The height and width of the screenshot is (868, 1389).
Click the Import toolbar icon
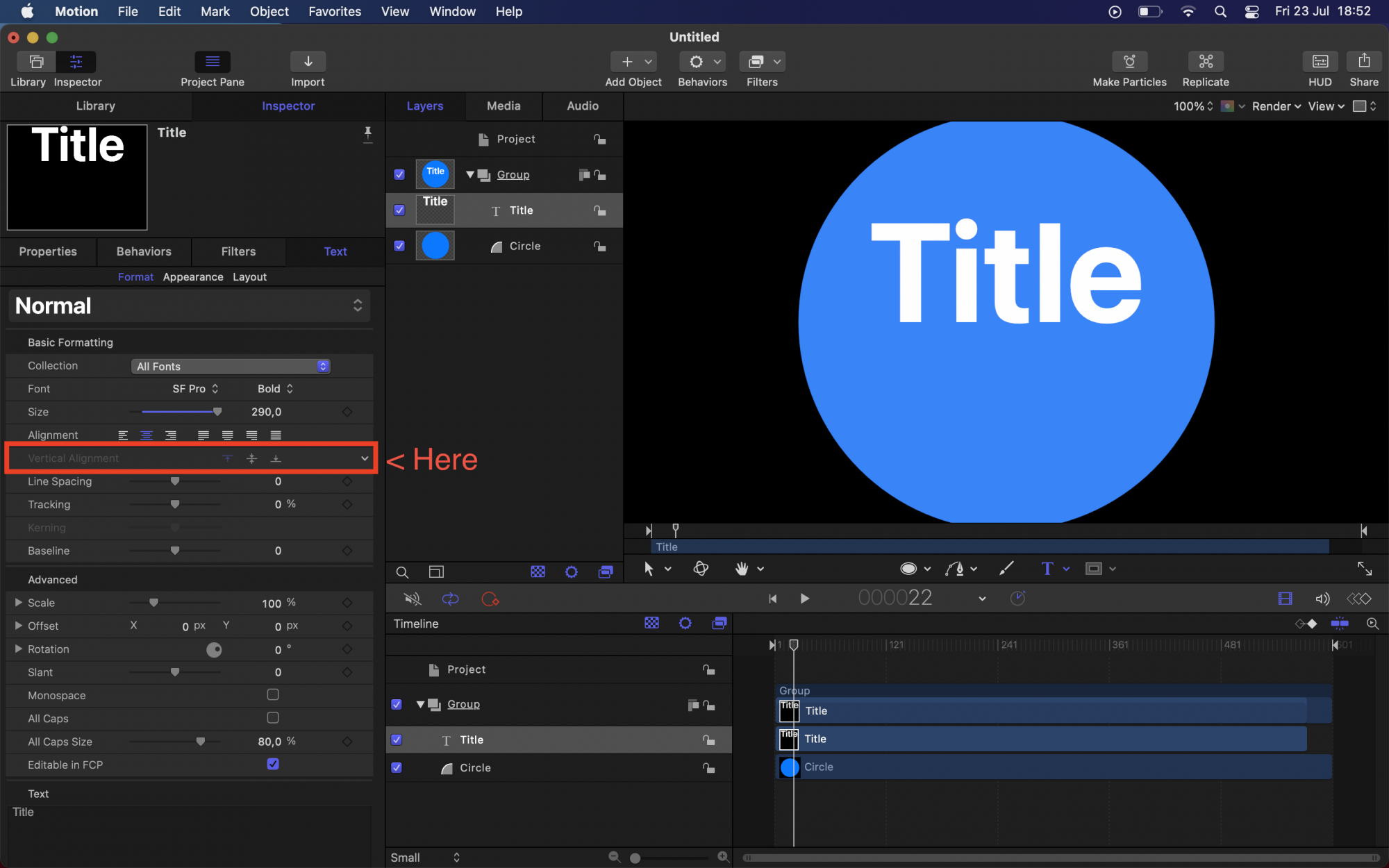(308, 62)
